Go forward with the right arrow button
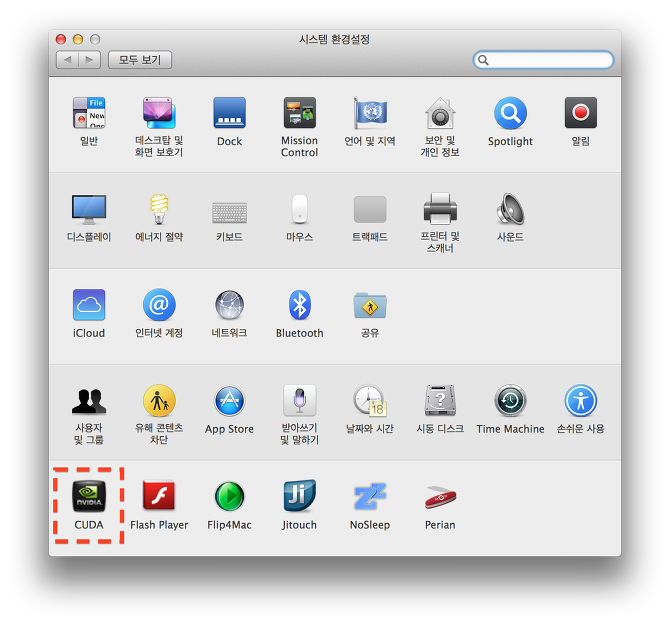The image size is (670, 624). tap(90, 60)
